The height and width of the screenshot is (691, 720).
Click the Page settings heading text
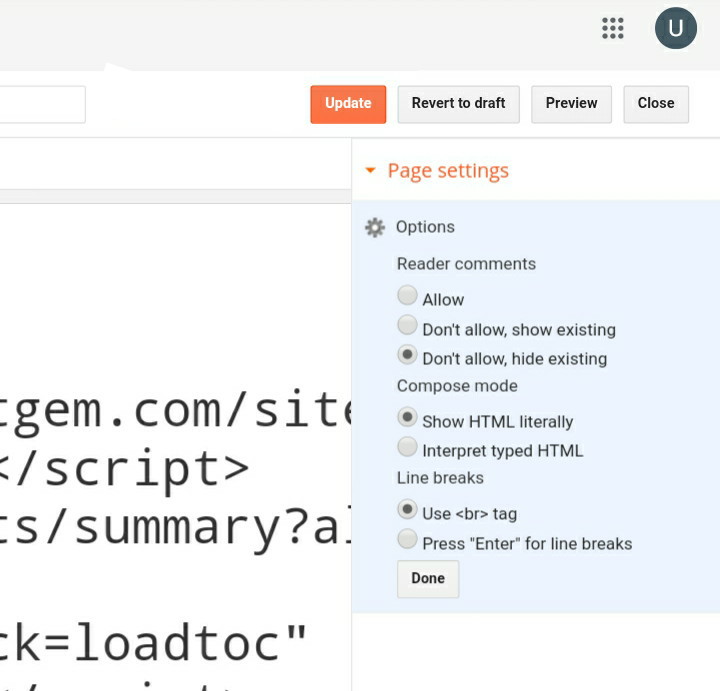point(448,171)
